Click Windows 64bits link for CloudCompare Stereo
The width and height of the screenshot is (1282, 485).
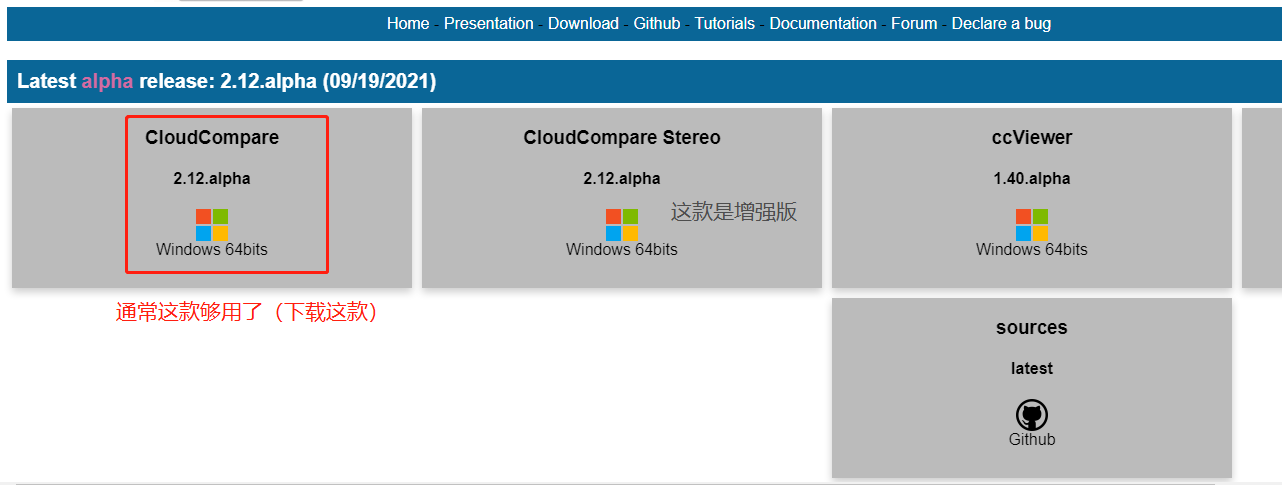(622, 249)
